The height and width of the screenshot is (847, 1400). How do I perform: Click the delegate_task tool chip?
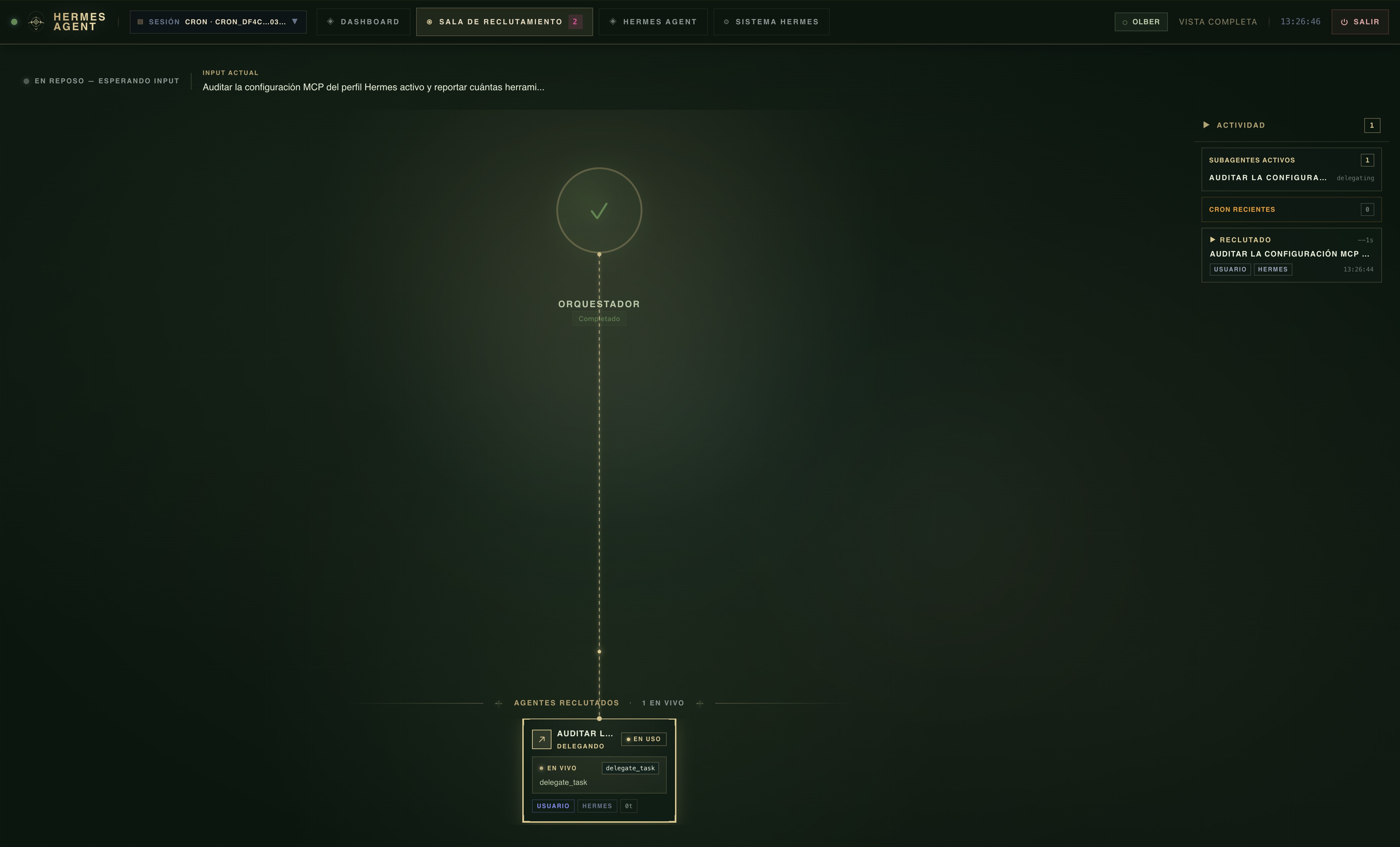pyautogui.click(x=630, y=768)
